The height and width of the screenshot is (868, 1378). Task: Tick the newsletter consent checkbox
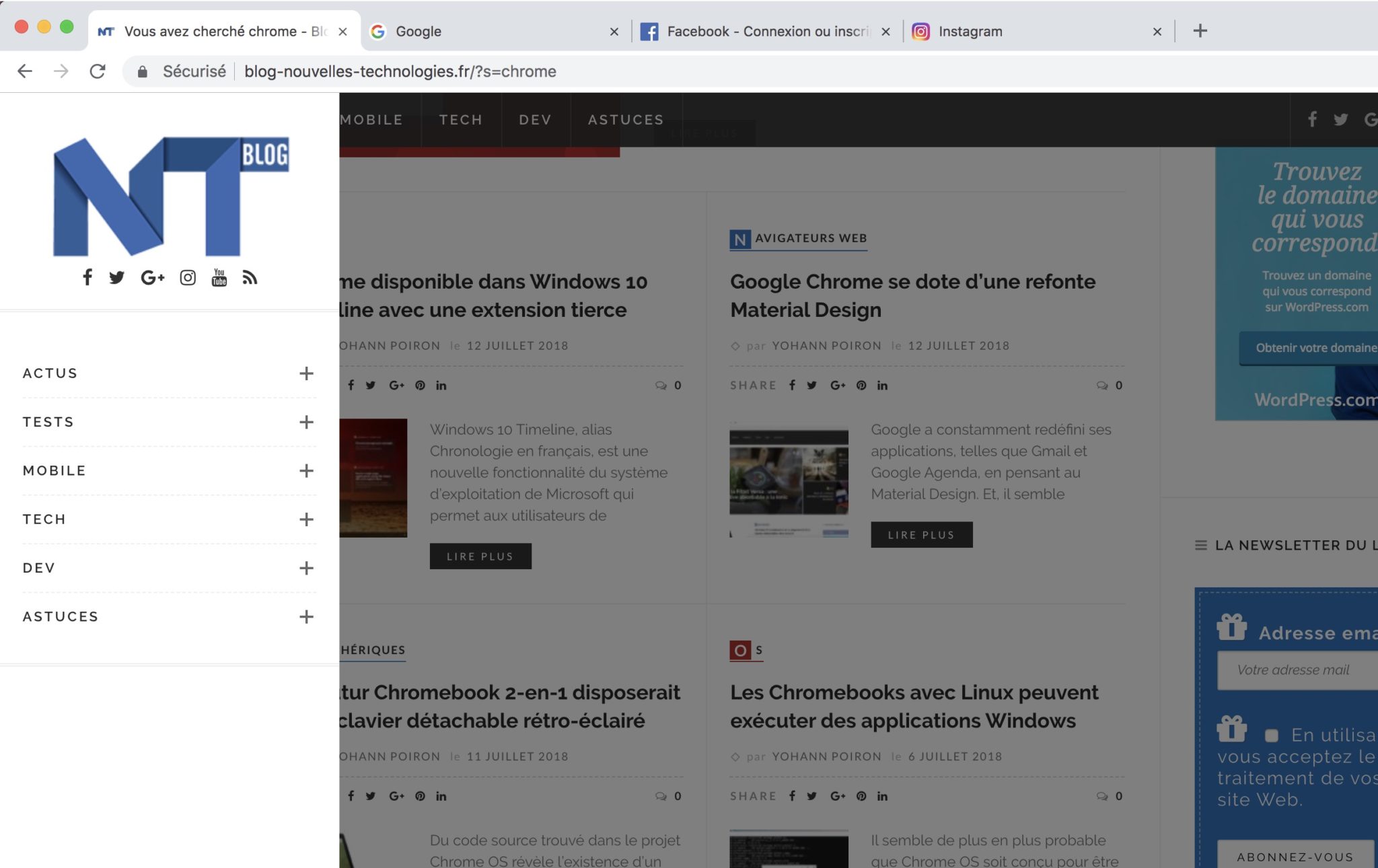coord(1271,735)
